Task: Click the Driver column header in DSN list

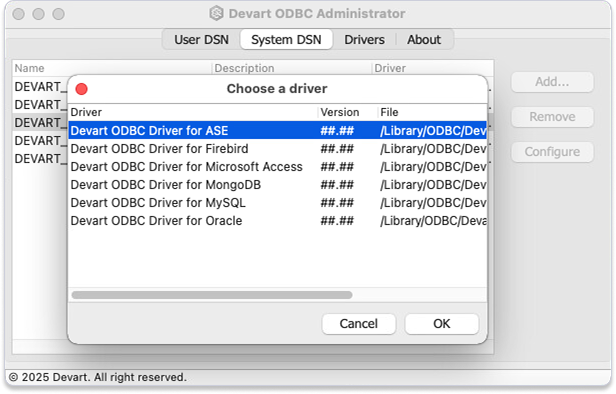Action: (x=432, y=68)
